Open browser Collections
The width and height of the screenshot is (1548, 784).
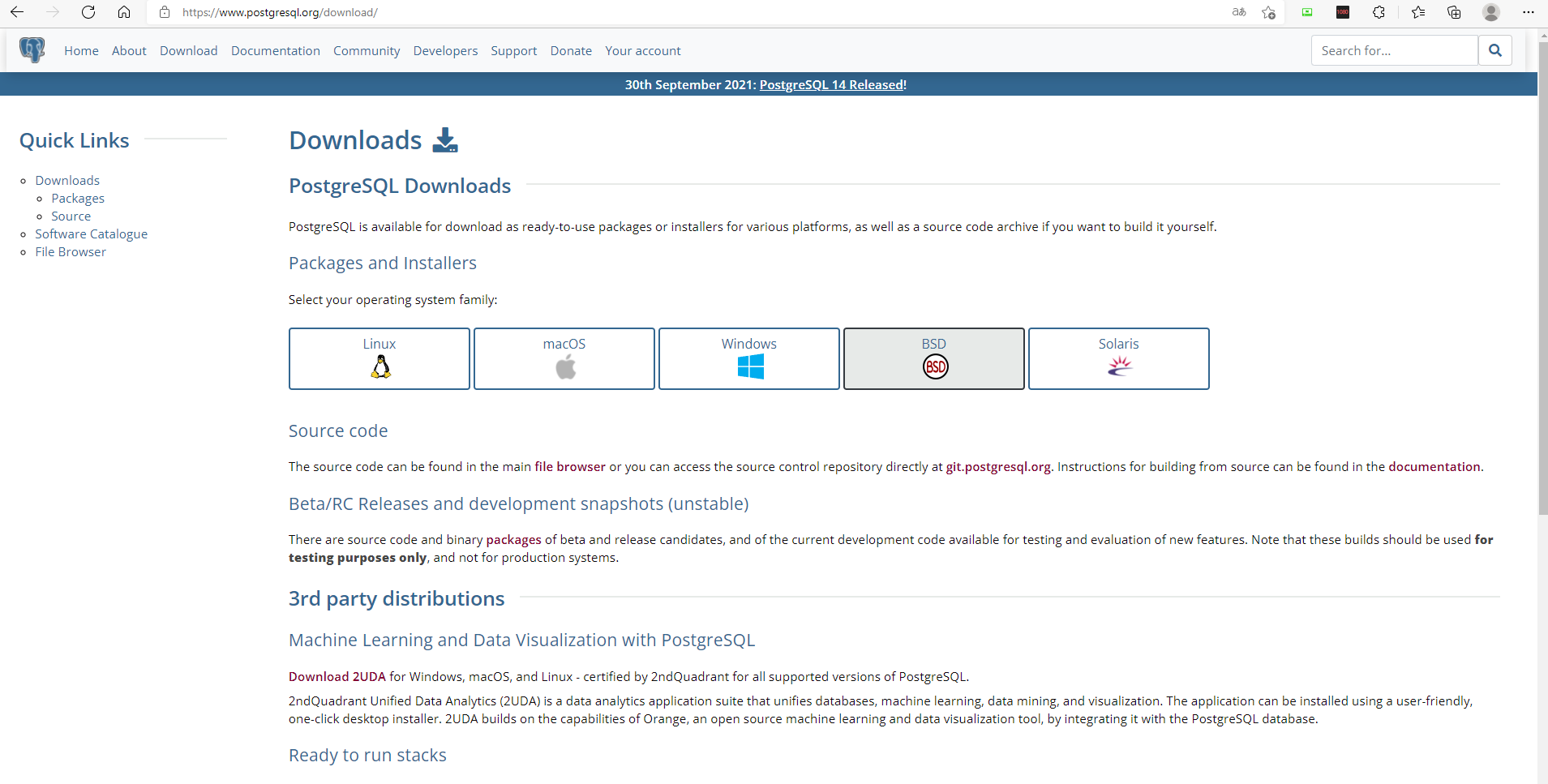pyautogui.click(x=1454, y=12)
